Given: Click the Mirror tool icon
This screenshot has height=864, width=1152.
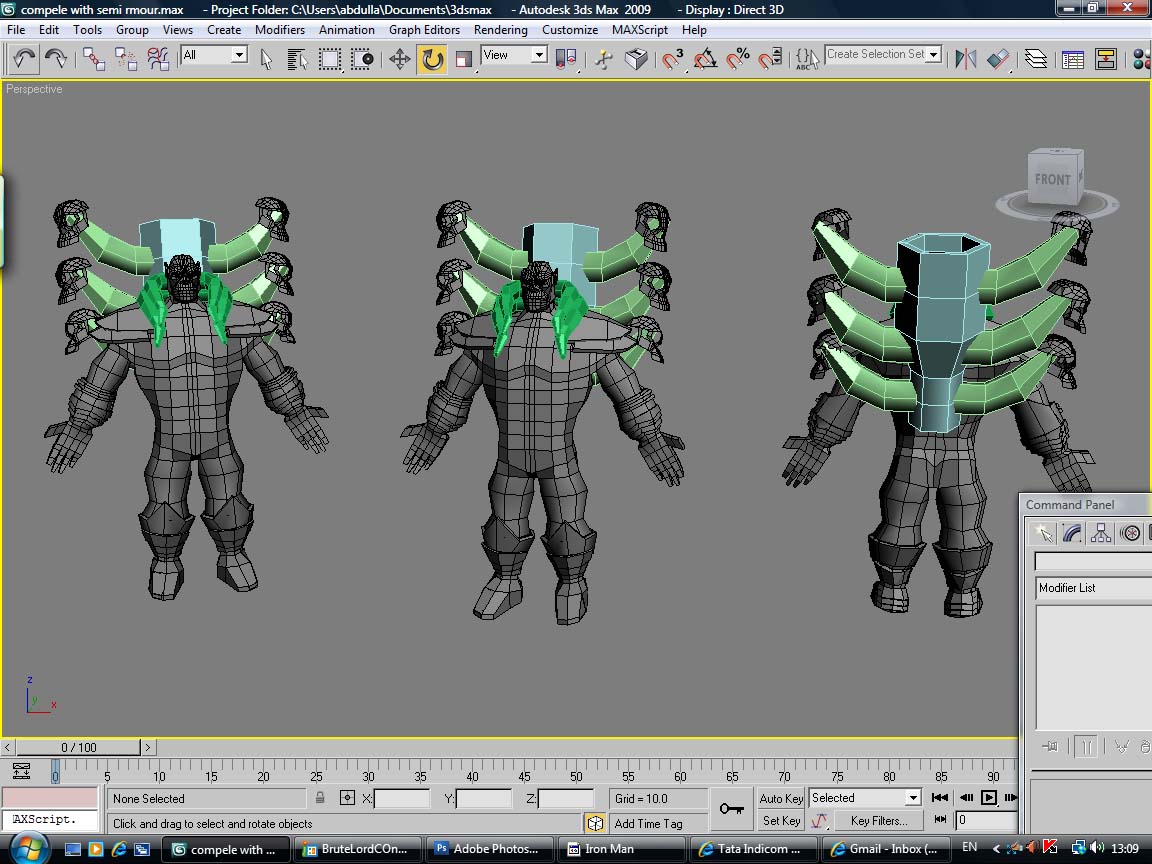Looking at the screenshot, I should [965, 58].
